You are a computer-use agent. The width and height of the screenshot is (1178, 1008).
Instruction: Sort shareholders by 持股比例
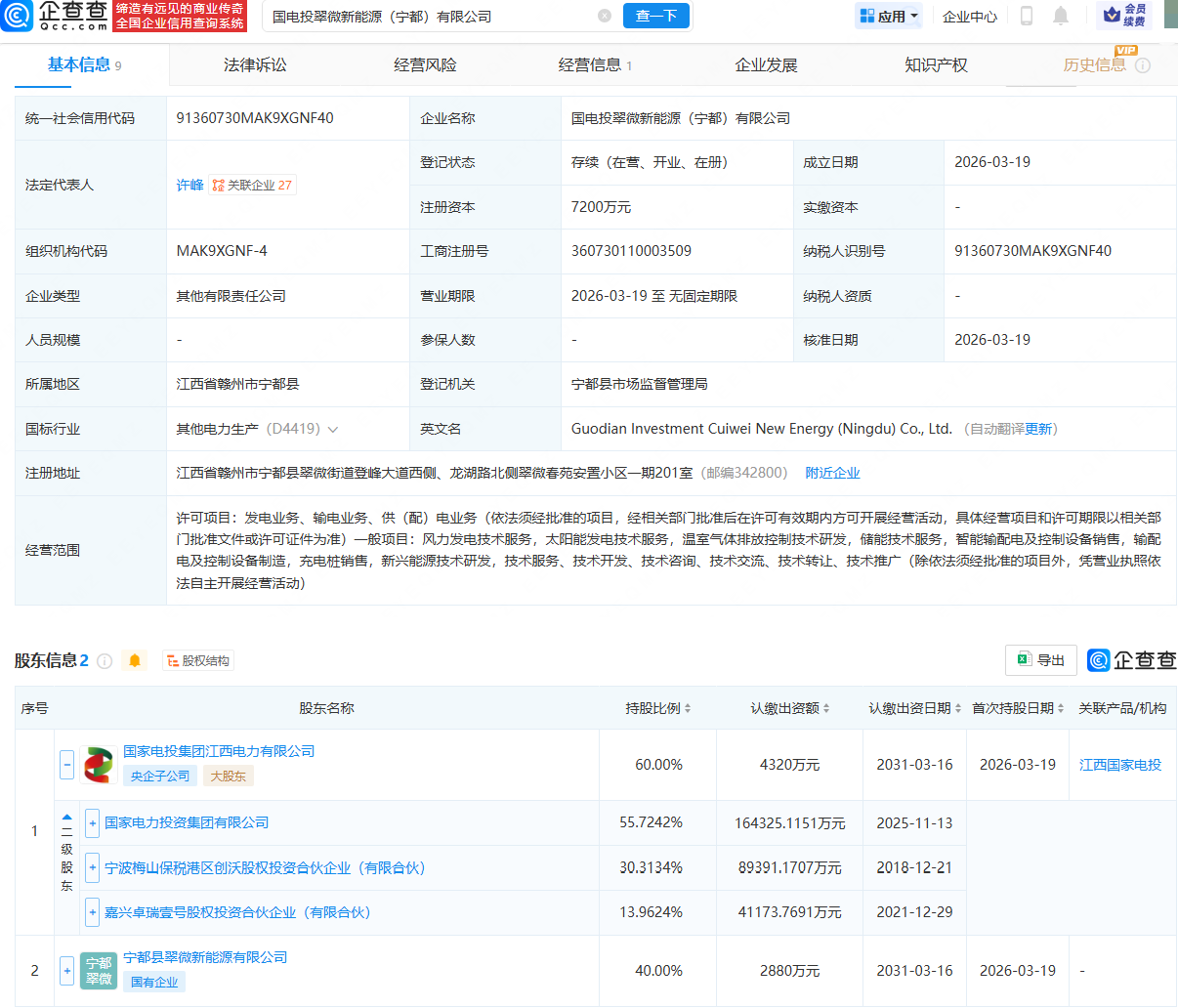(x=658, y=708)
